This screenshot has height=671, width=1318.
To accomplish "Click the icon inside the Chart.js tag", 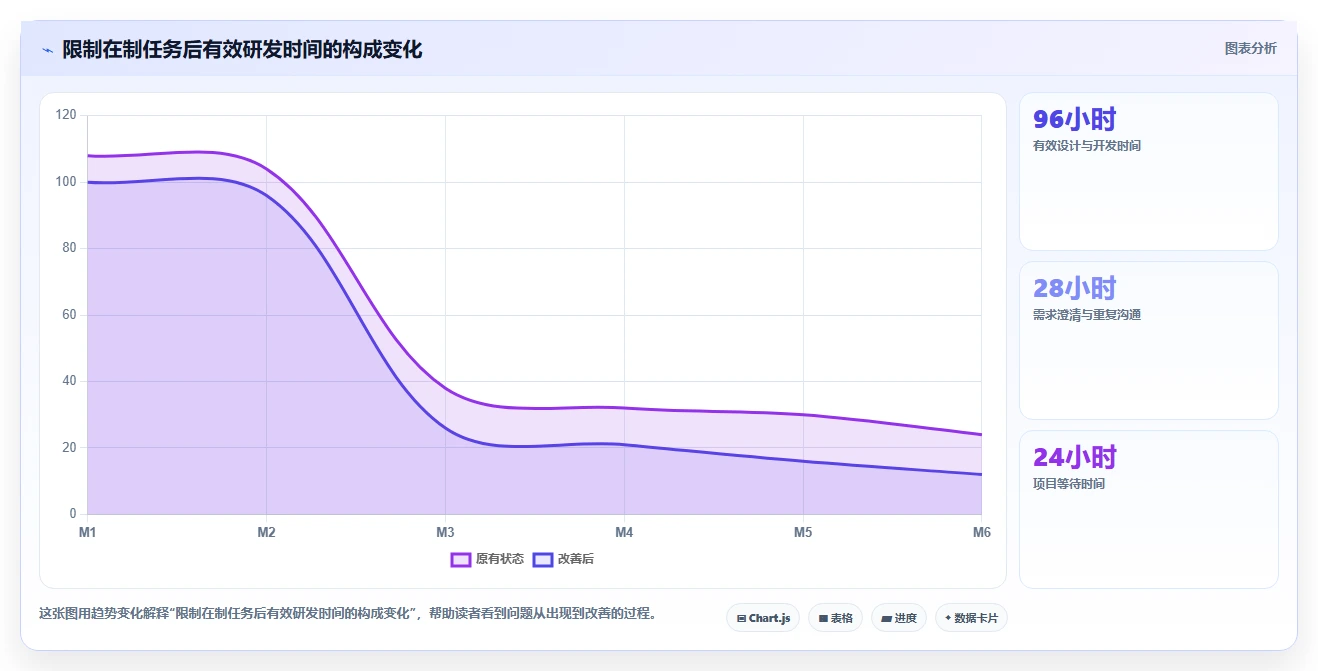I will 741,619.
